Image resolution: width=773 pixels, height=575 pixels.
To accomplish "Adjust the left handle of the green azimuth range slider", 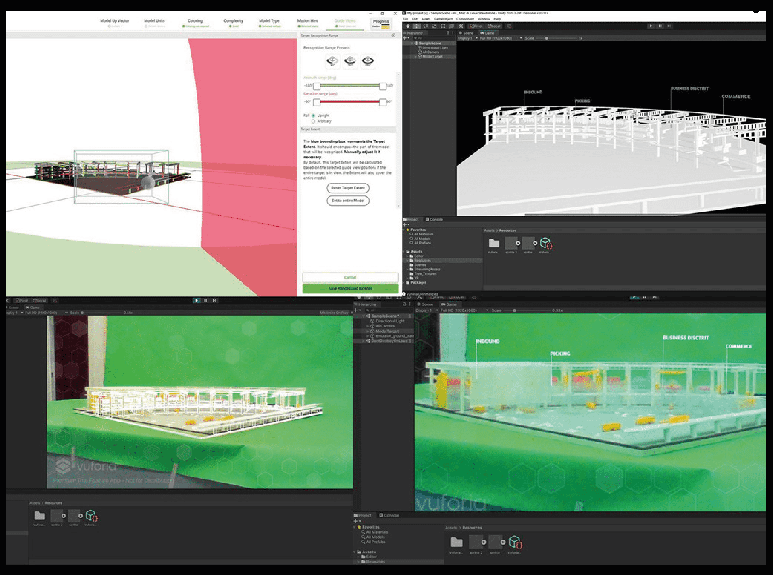I will [x=316, y=86].
